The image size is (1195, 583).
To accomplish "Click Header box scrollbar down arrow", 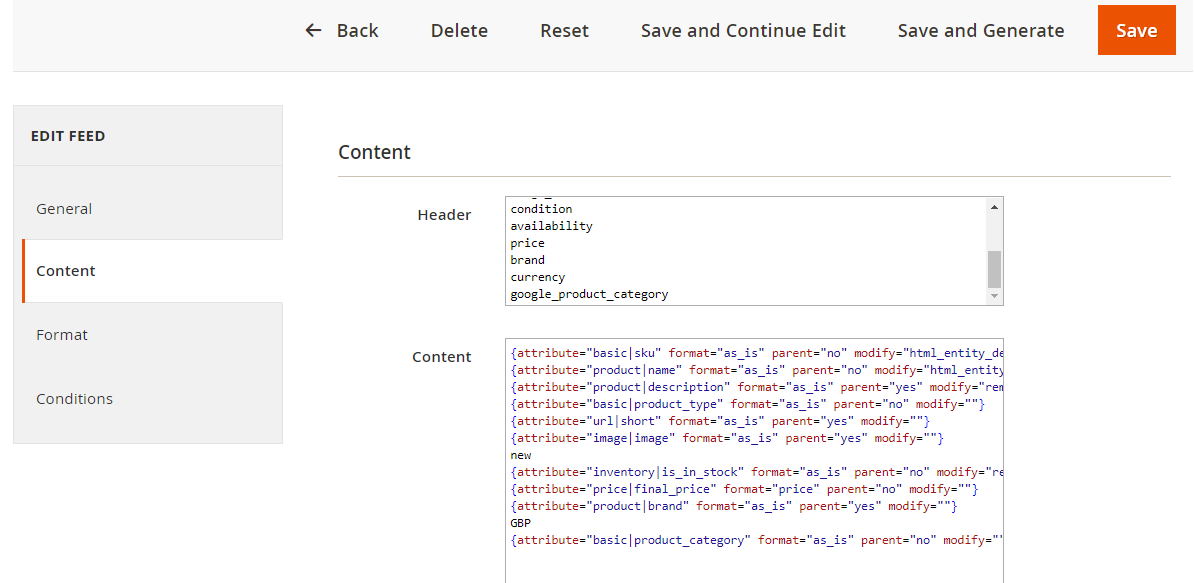I will point(994,296).
